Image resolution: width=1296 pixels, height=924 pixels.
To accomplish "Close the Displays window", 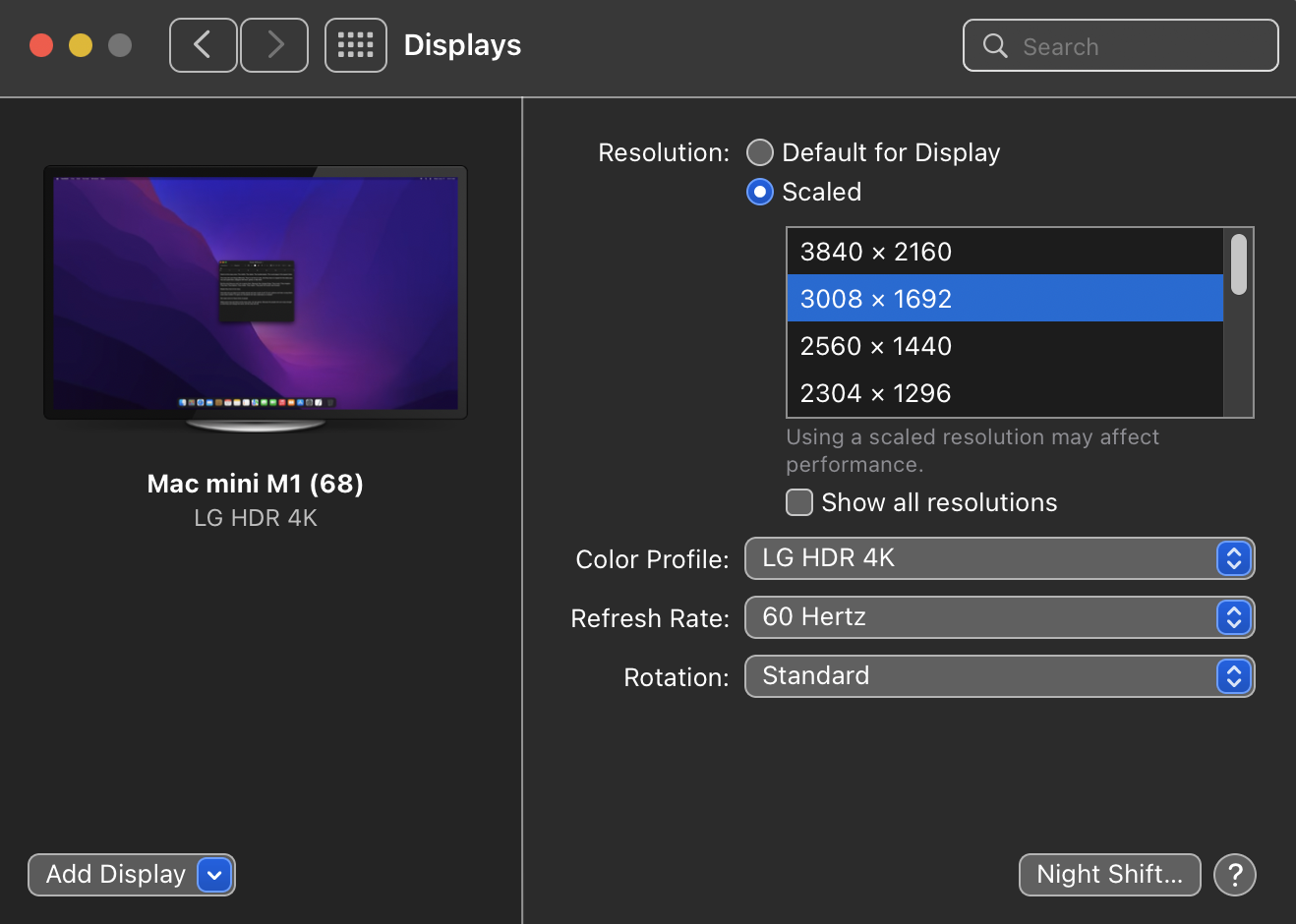I will pos(41,45).
